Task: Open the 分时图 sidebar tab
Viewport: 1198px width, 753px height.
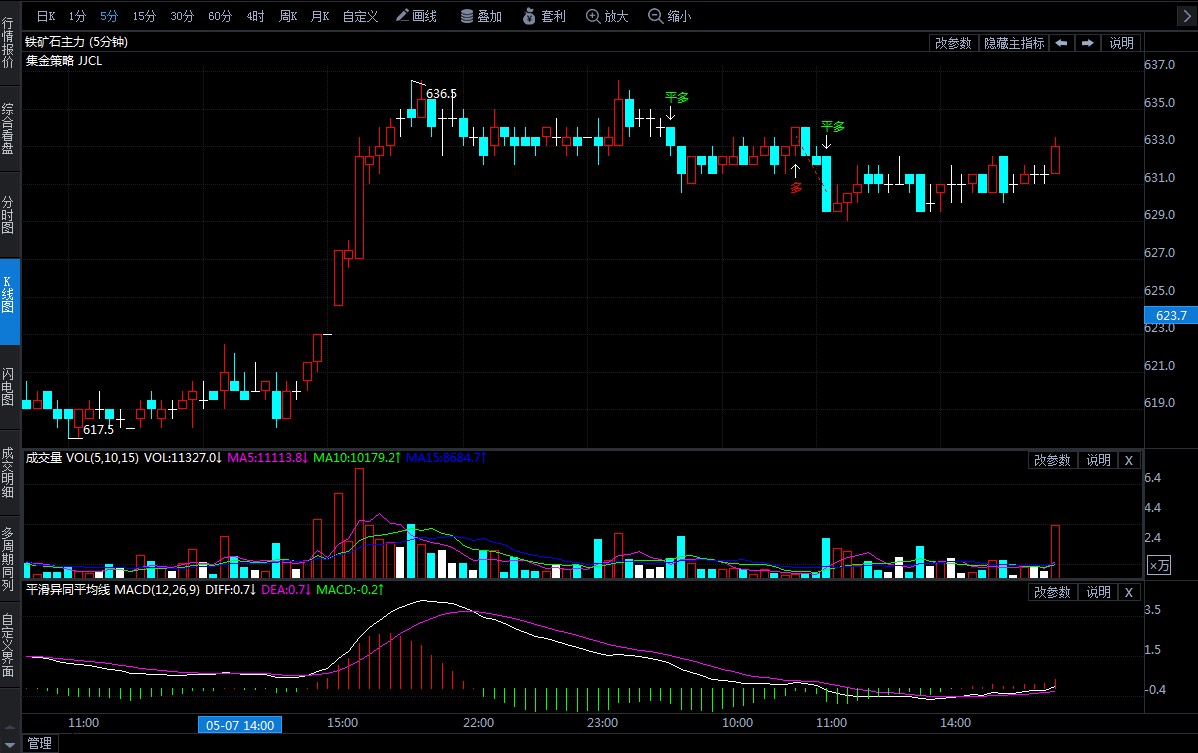Action: (9, 214)
